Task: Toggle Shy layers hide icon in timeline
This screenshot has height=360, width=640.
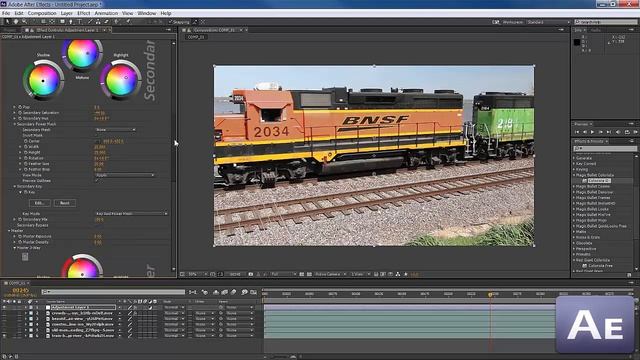Action: [216, 292]
